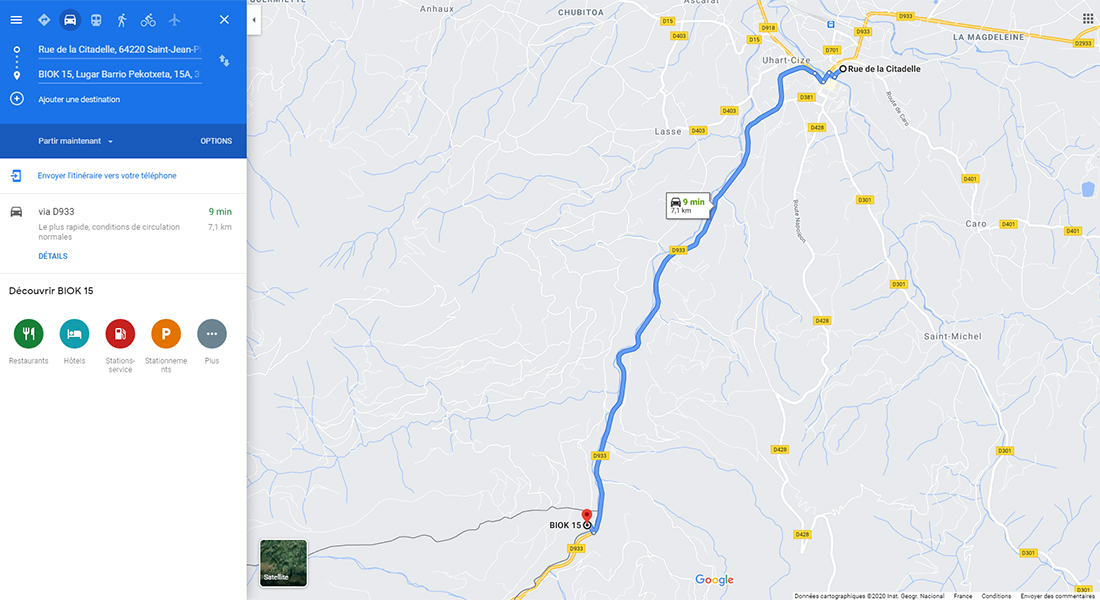Switch to Satellite view
The image size is (1100, 600).
[x=283, y=563]
